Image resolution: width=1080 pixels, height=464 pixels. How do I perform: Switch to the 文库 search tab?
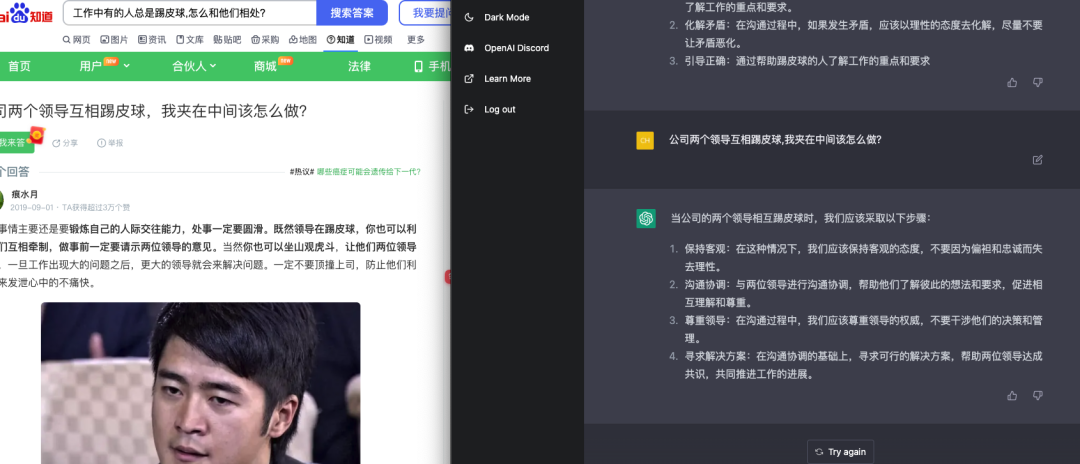(189, 40)
